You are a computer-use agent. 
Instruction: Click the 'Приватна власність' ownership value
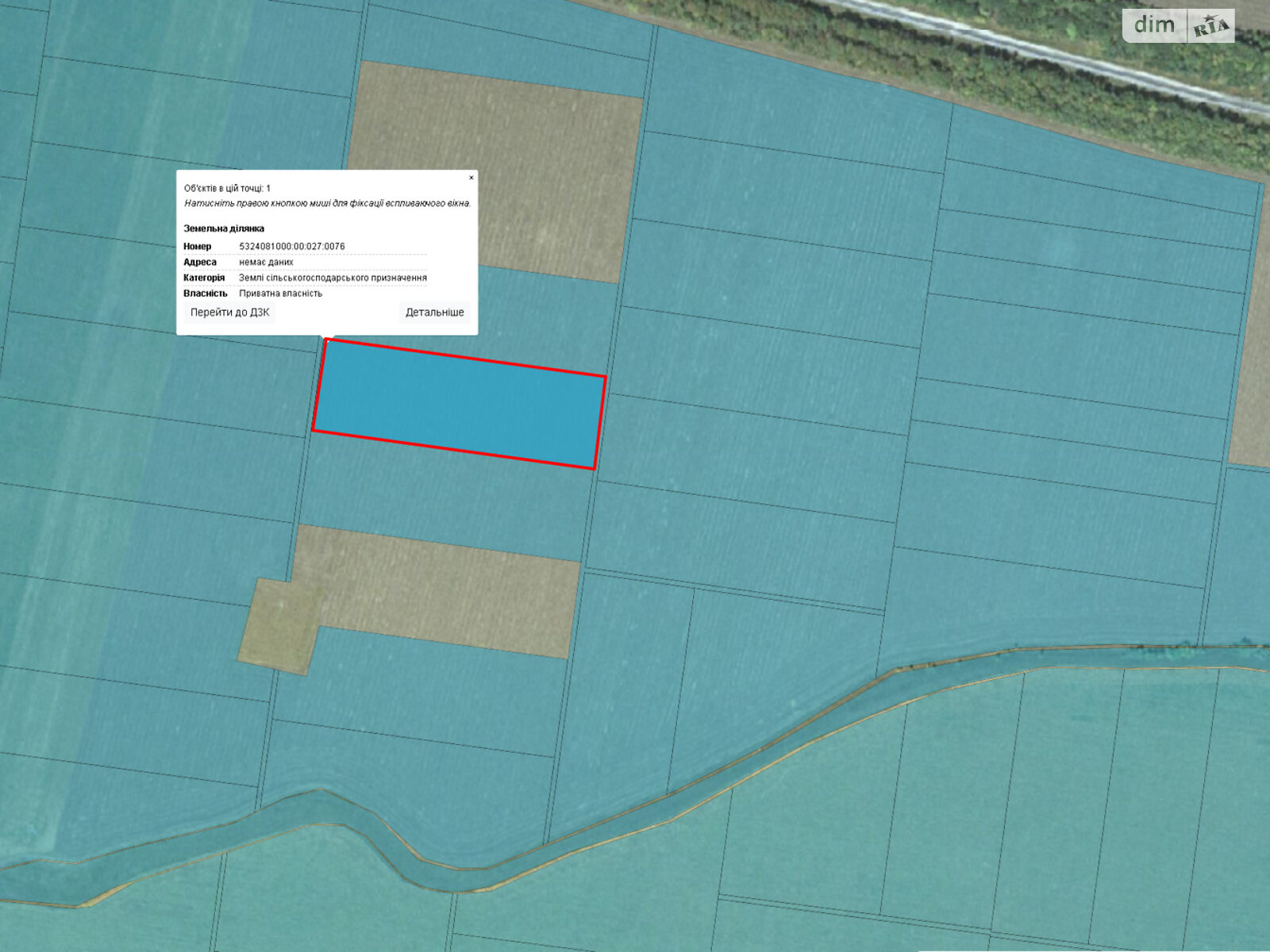pos(280,294)
